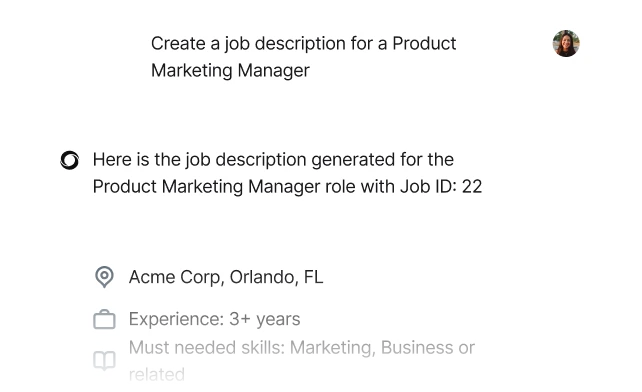This screenshot has width=642, height=392.
Task: Click the "Orlando, FL" location text
Action: [x=276, y=277]
